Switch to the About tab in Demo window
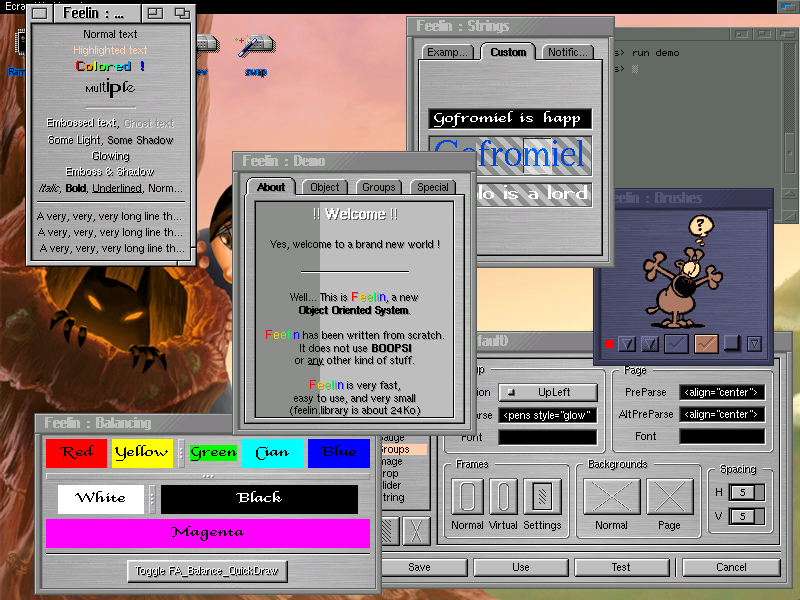Image resolution: width=800 pixels, height=600 pixels. (x=270, y=187)
